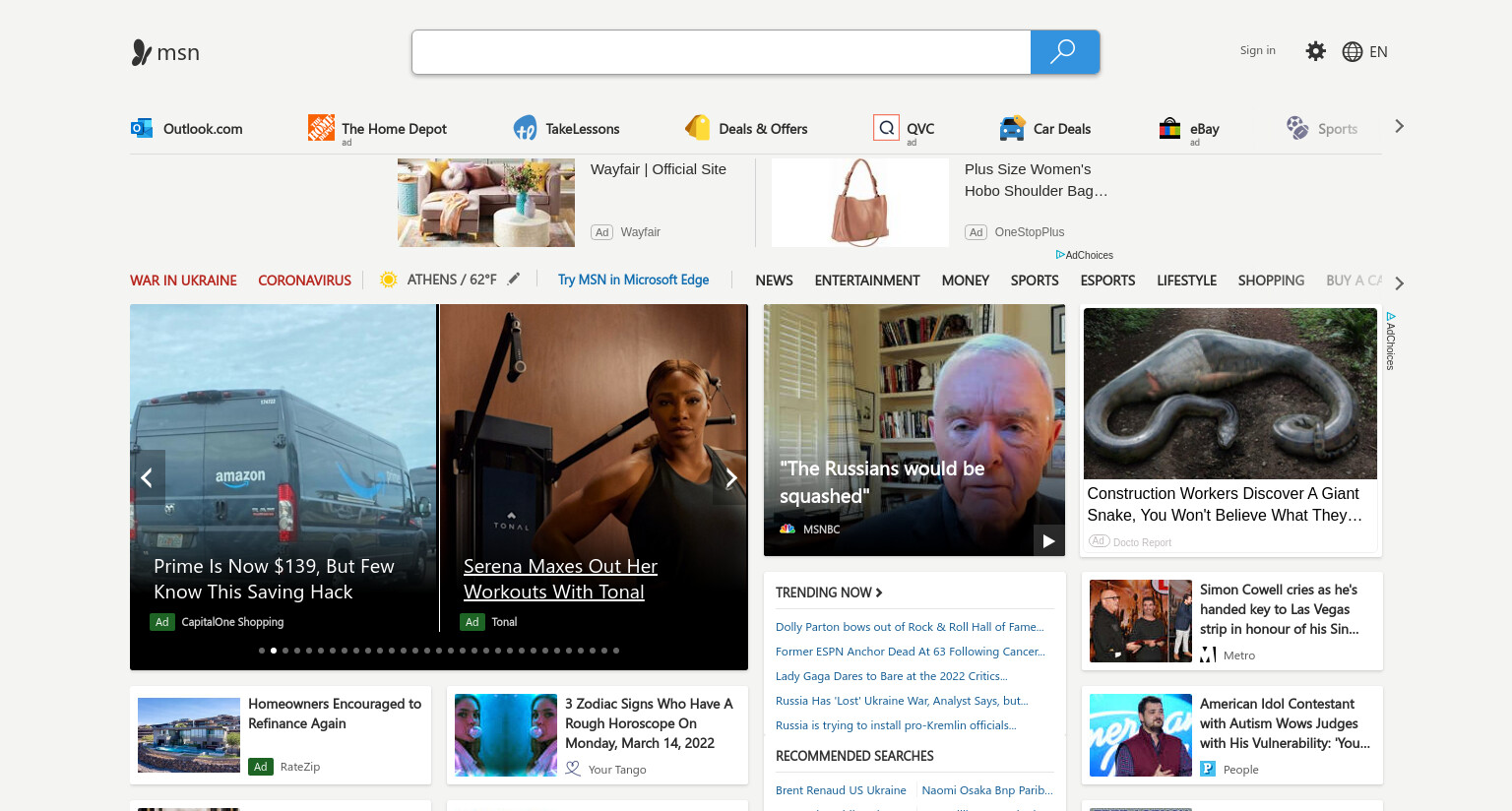
Task: Open the American Idol Contestant thumbnail
Action: pyautogui.click(x=1141, y=735)
